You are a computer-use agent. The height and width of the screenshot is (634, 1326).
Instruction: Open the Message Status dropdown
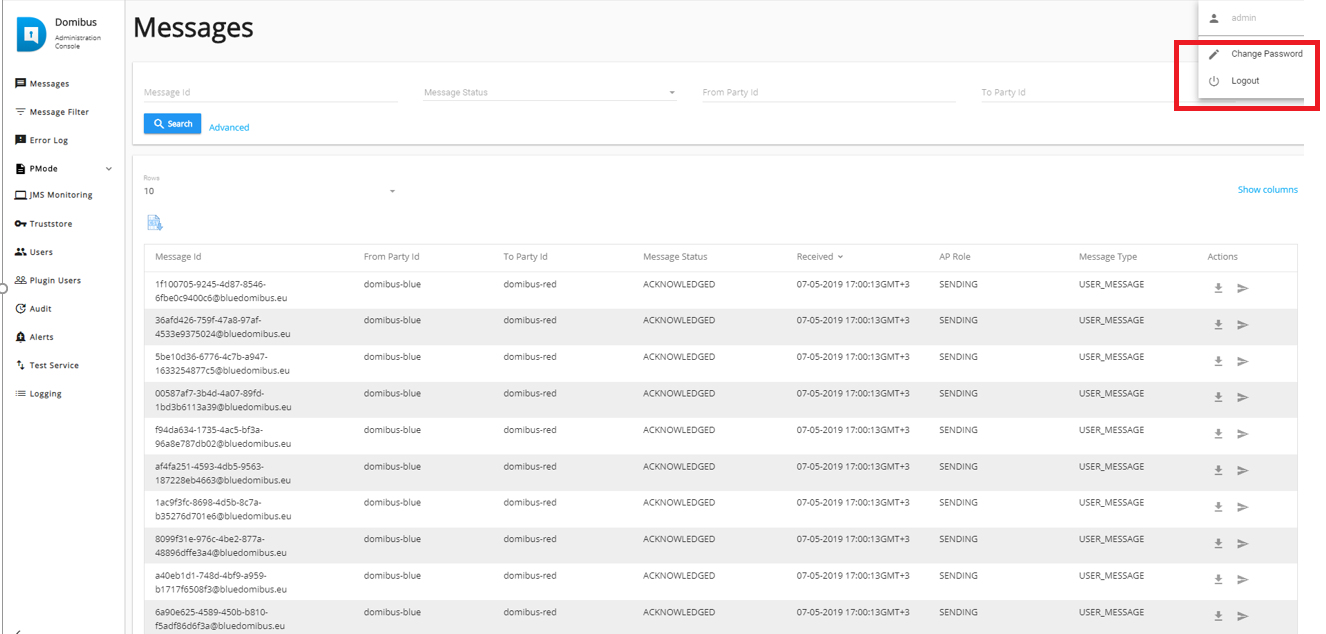[x=550, y=92]
